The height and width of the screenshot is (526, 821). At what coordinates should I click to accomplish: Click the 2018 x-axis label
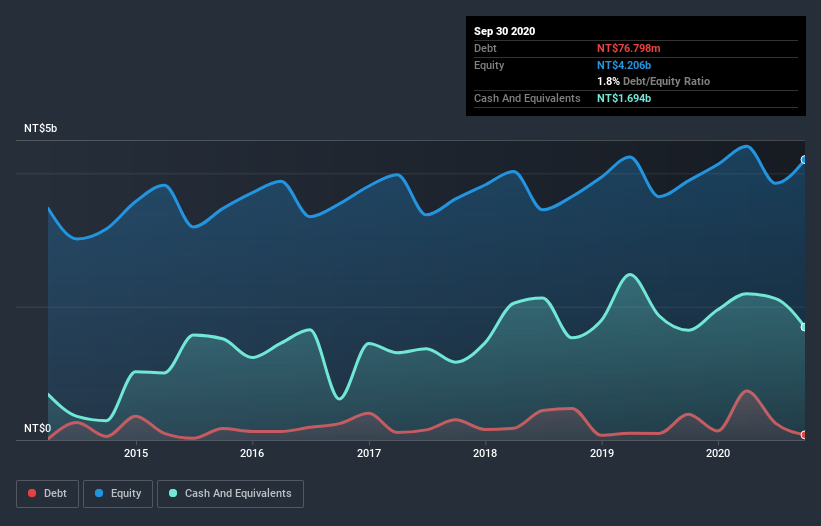485,453
